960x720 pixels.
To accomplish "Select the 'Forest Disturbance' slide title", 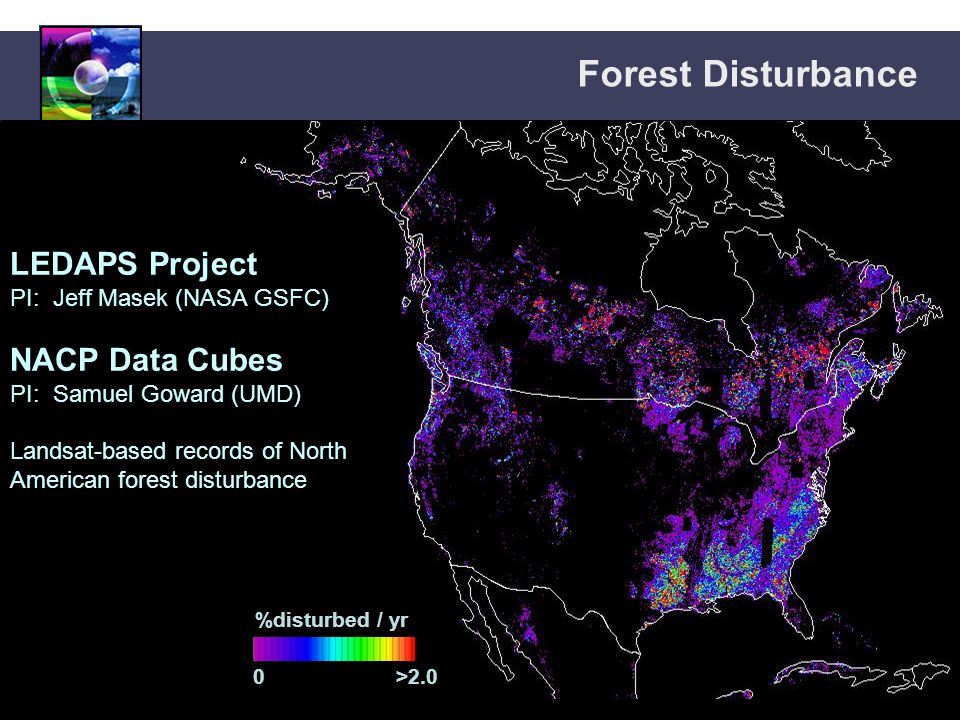I will [747, 74].
